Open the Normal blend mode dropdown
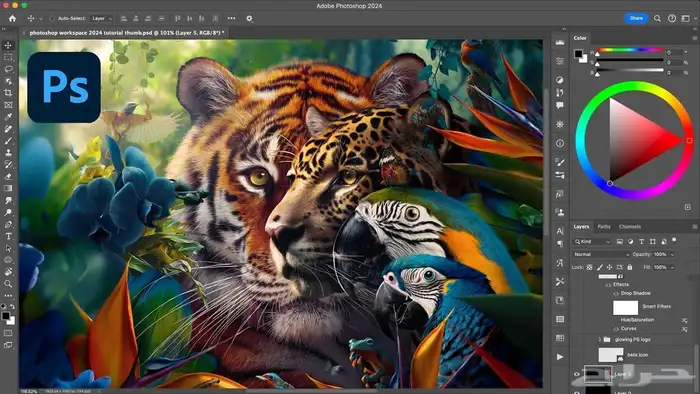 pyautogui.click(x=601, y=254)
